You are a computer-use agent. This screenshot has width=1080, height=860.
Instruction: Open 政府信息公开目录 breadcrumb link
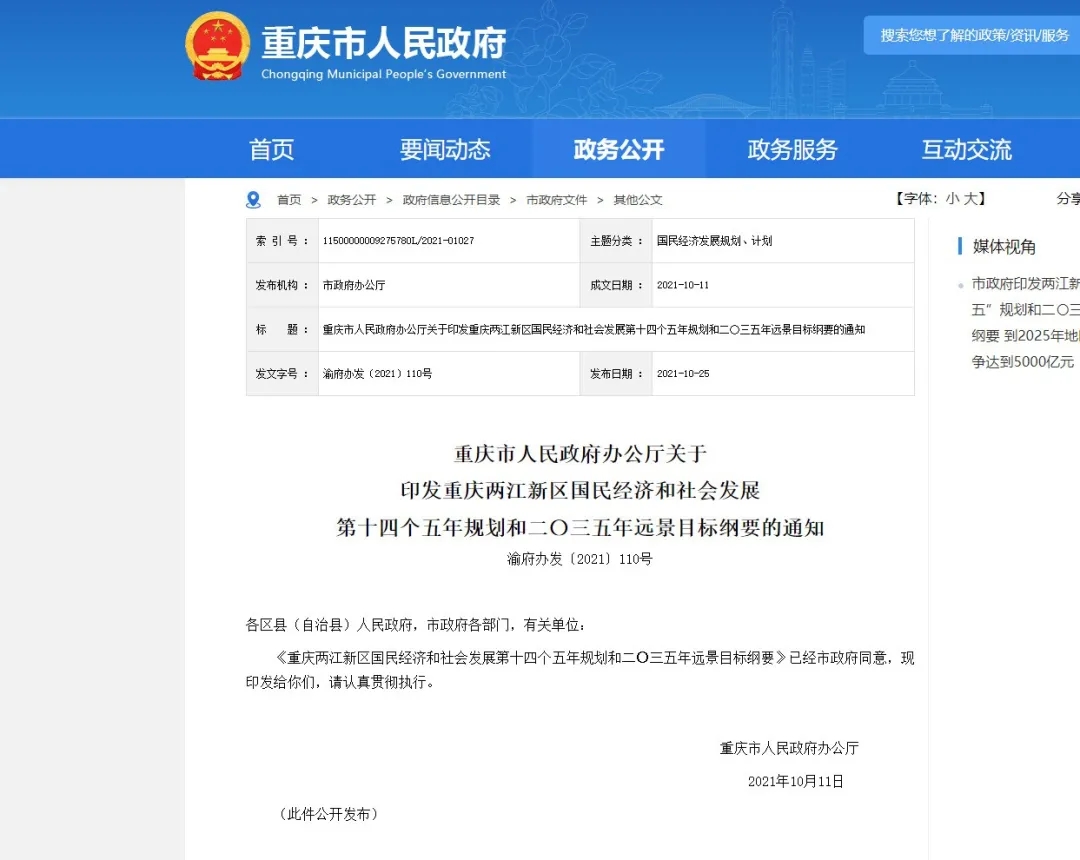451,200
